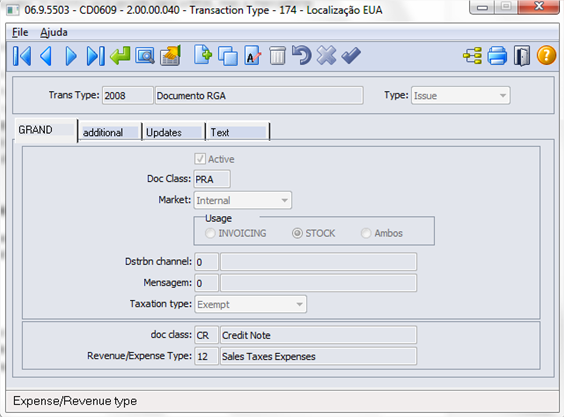This screenshot has height=417, width=564.
Task: Add a new record document icon
Action: [x=203, y=55]
